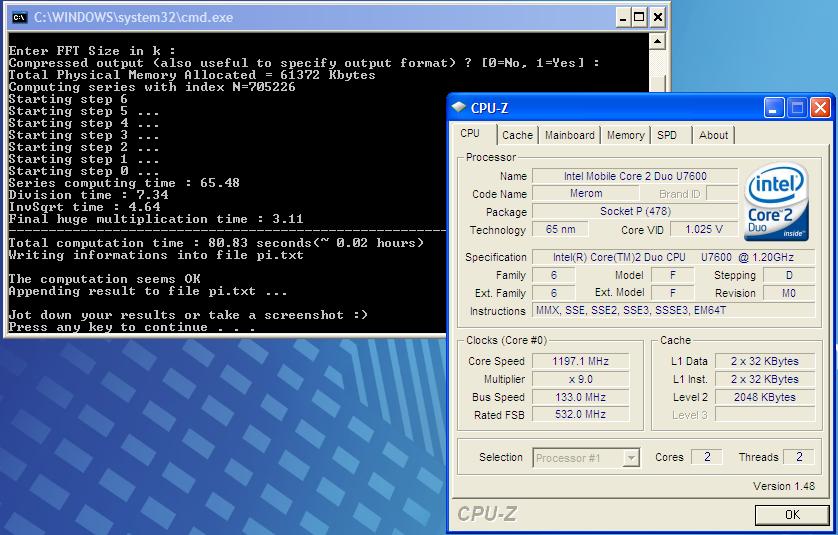Image resolution: width=838 pixels, height=535 pixels.
Task: Minimize the cmd.exe window
Action: [623, 18]
